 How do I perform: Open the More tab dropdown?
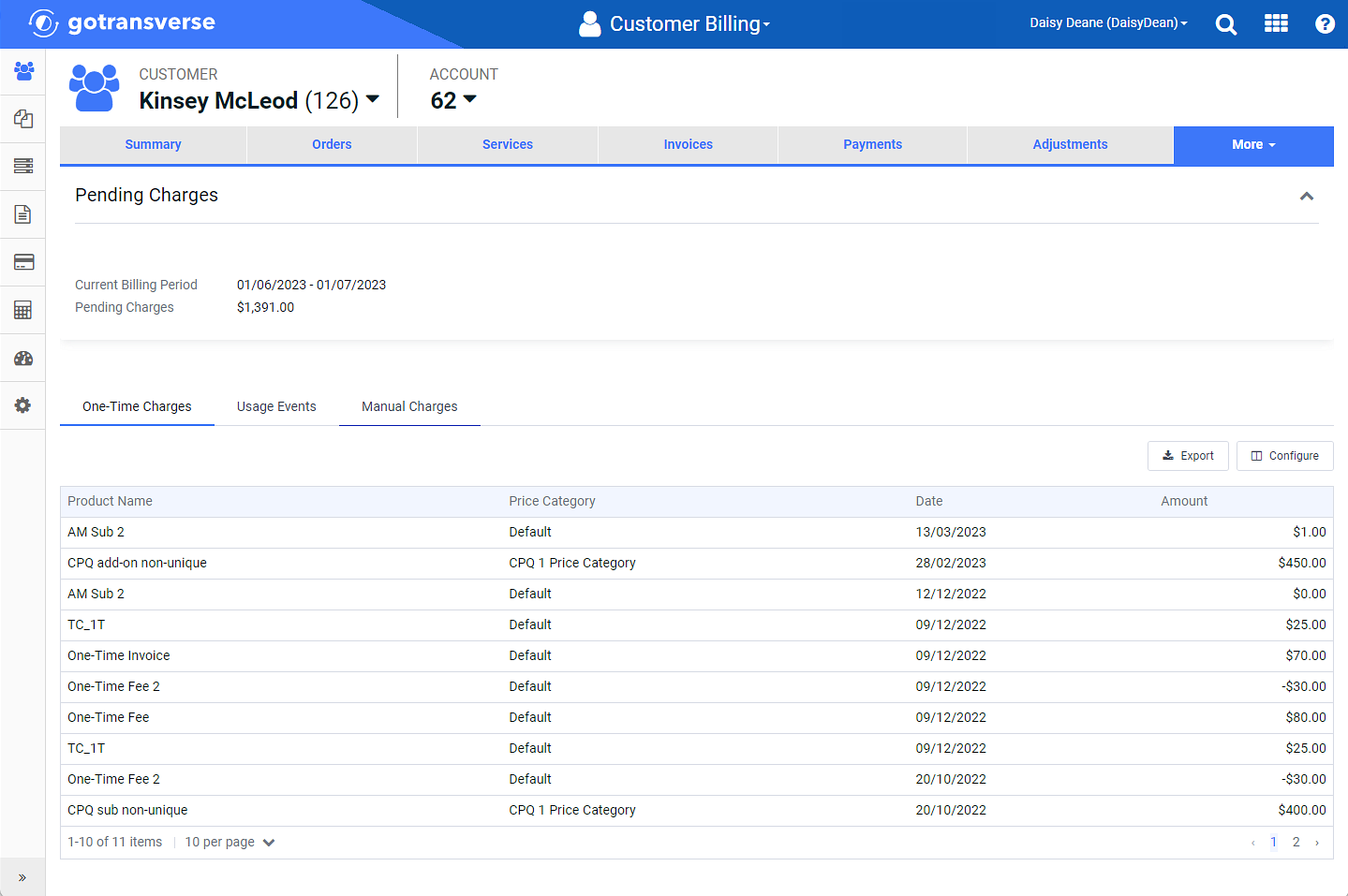(1253, 145)
